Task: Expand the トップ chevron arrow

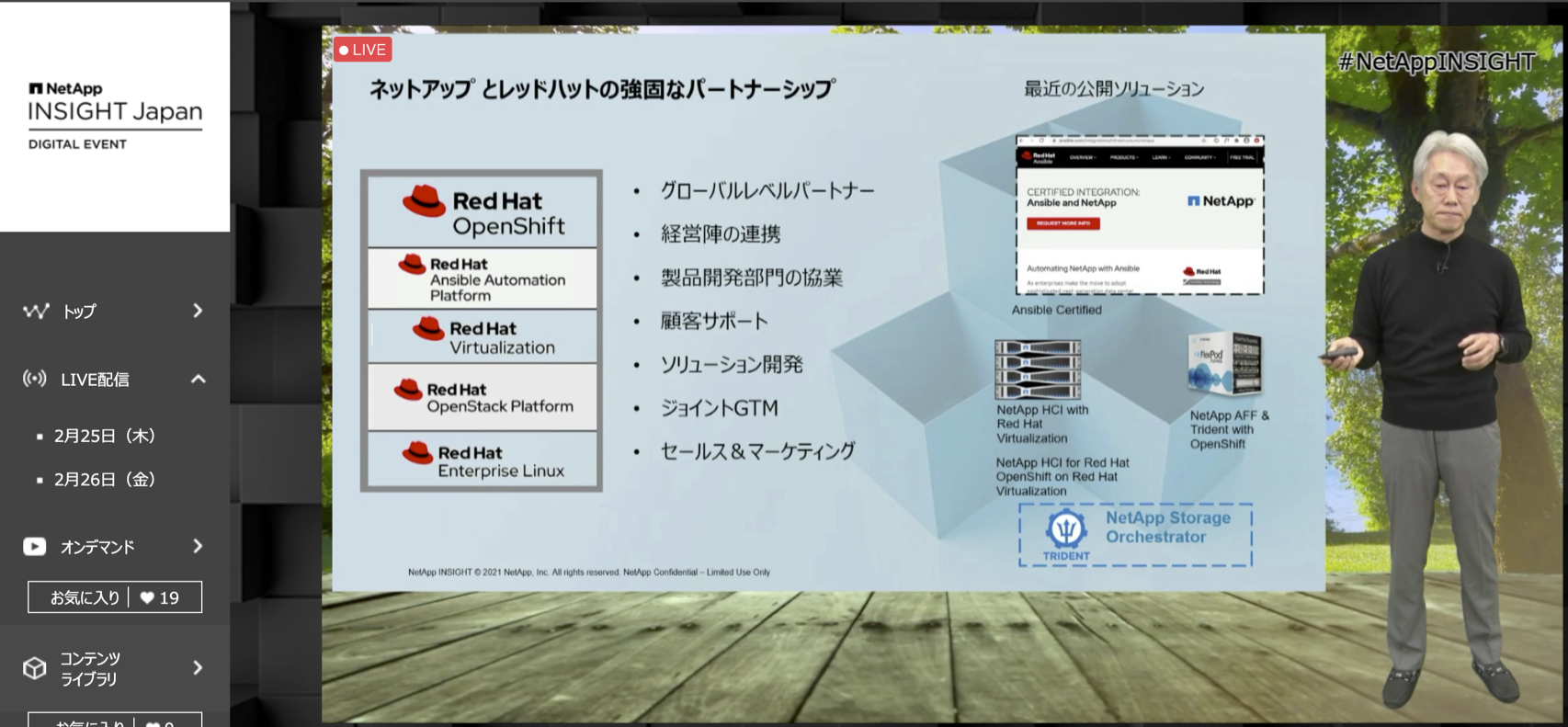Action: (198, 311)
